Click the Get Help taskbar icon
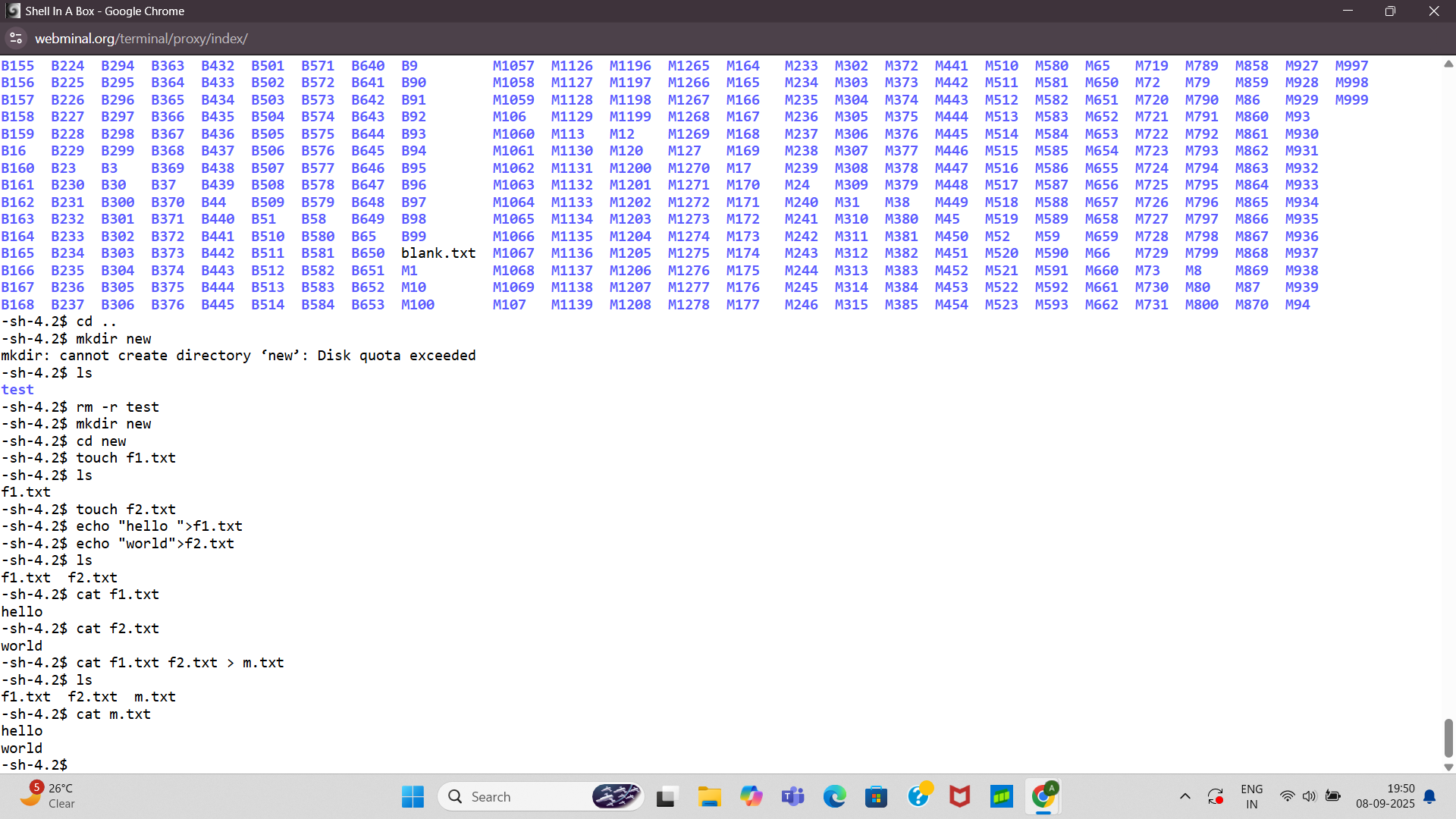Screen dimensions: 1456x819 click(918, 796)
